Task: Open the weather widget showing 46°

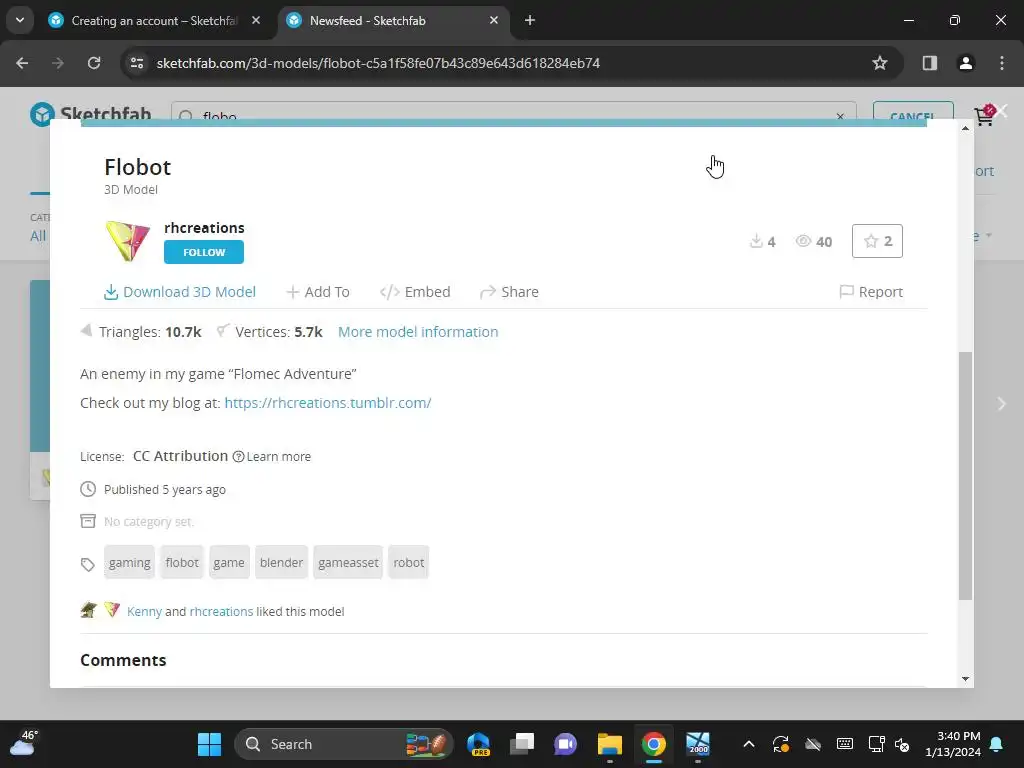Action: (x=23, y=743)
